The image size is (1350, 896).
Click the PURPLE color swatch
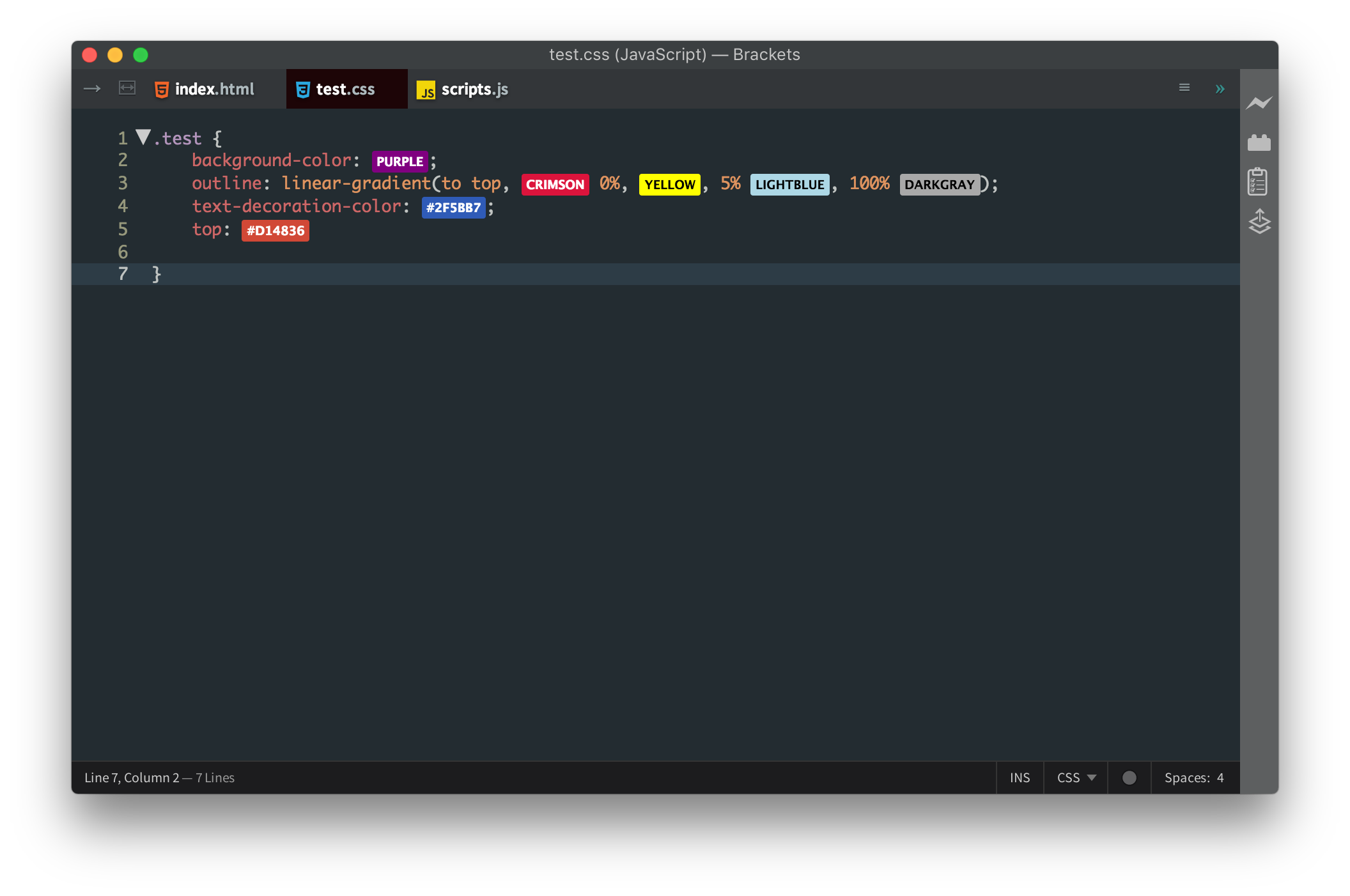point(400,161)
